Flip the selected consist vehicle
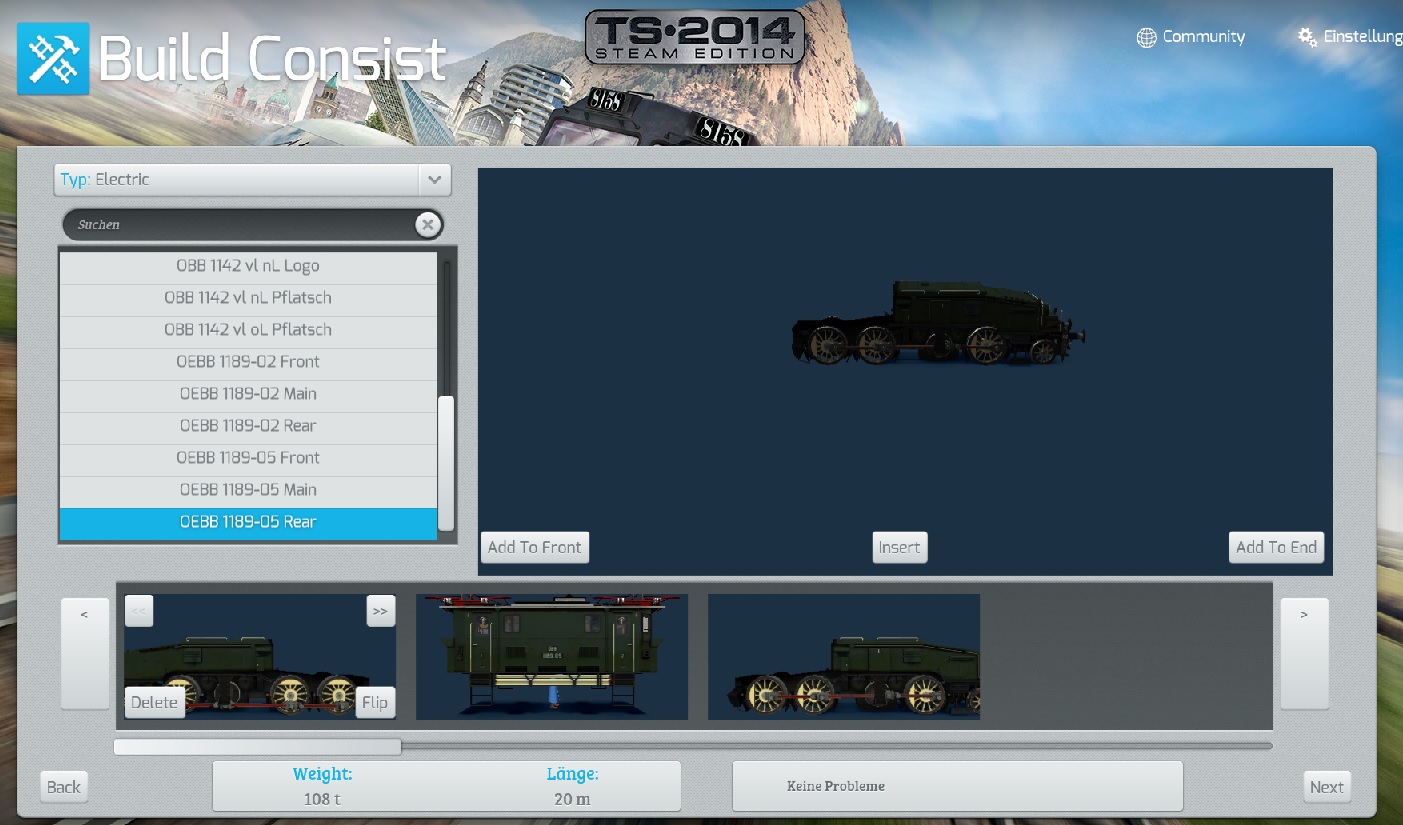 (x=375, y=702)
